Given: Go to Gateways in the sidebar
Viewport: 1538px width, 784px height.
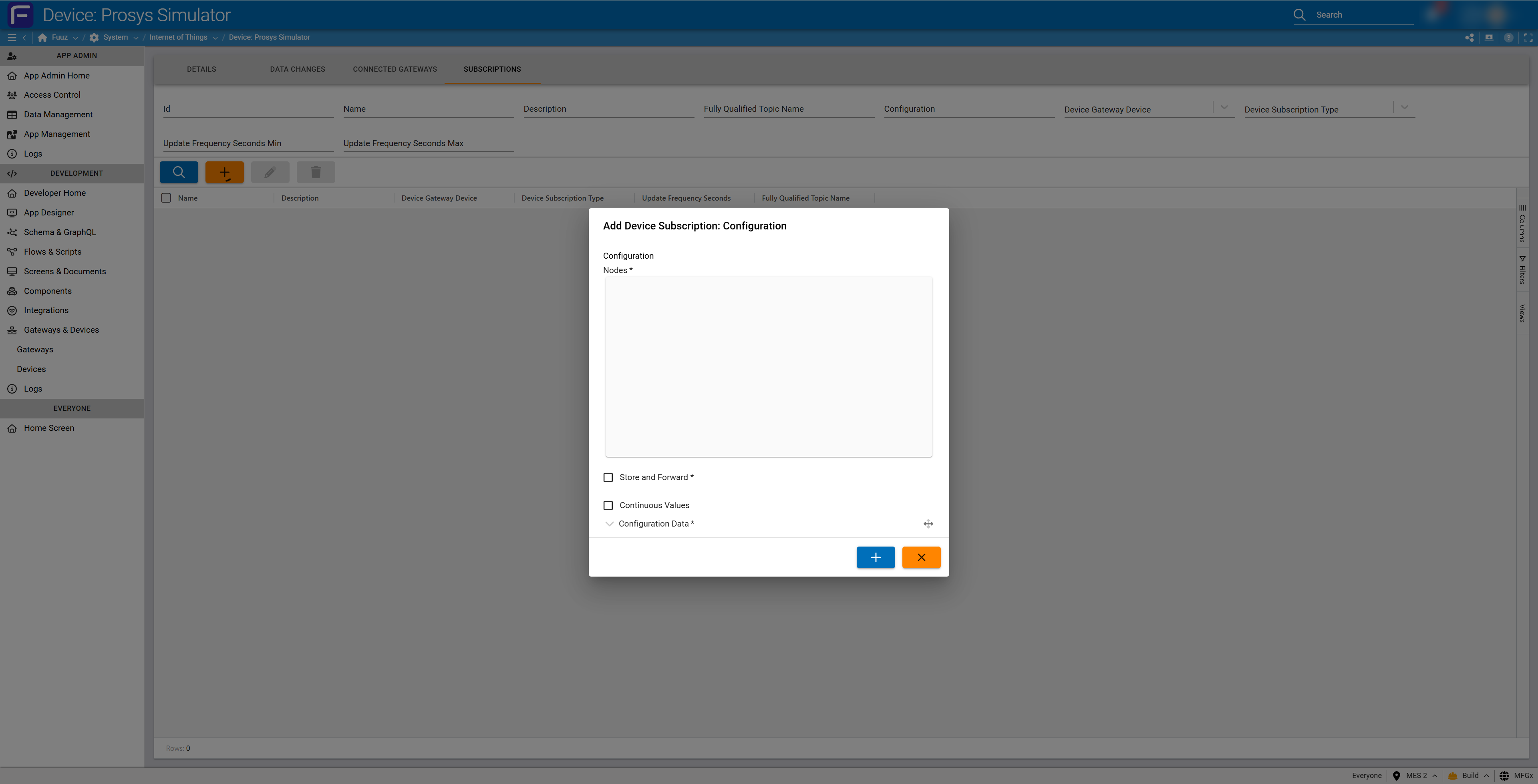Looking at the screenshot, I should [x=34, y=349].
